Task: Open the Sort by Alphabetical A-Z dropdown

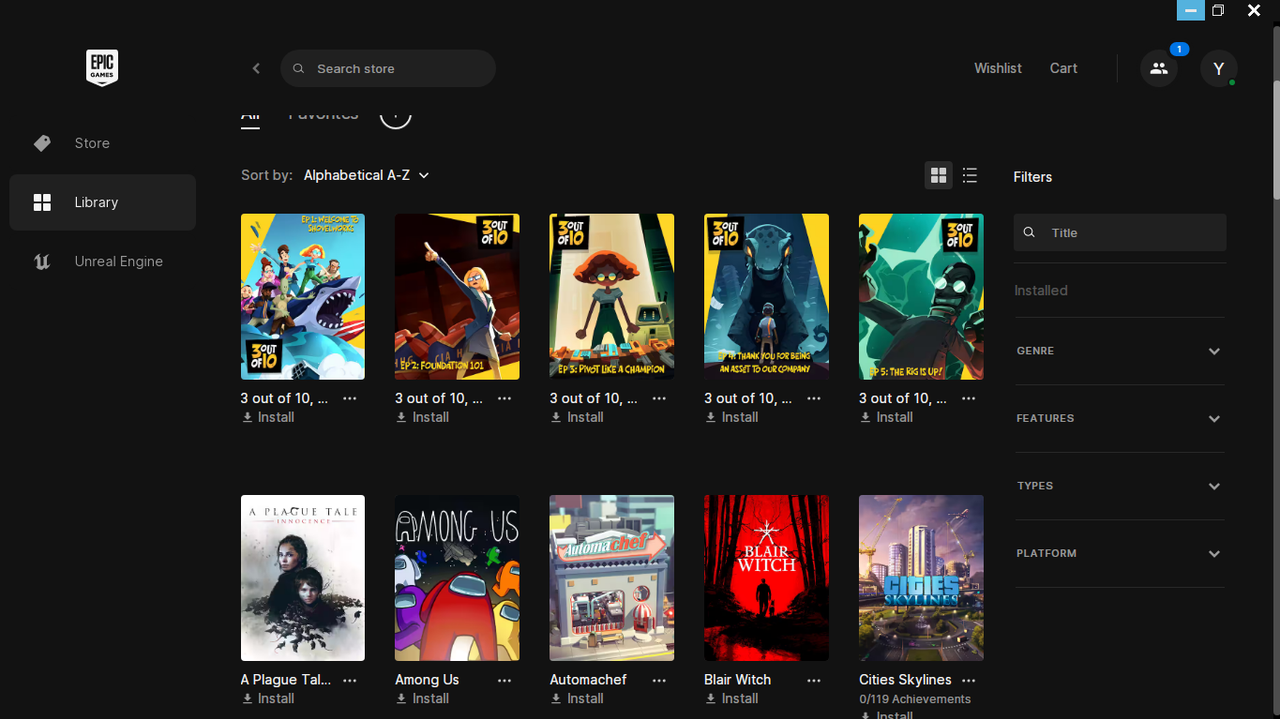Action: pyautogui.click(x=366, y=175)
